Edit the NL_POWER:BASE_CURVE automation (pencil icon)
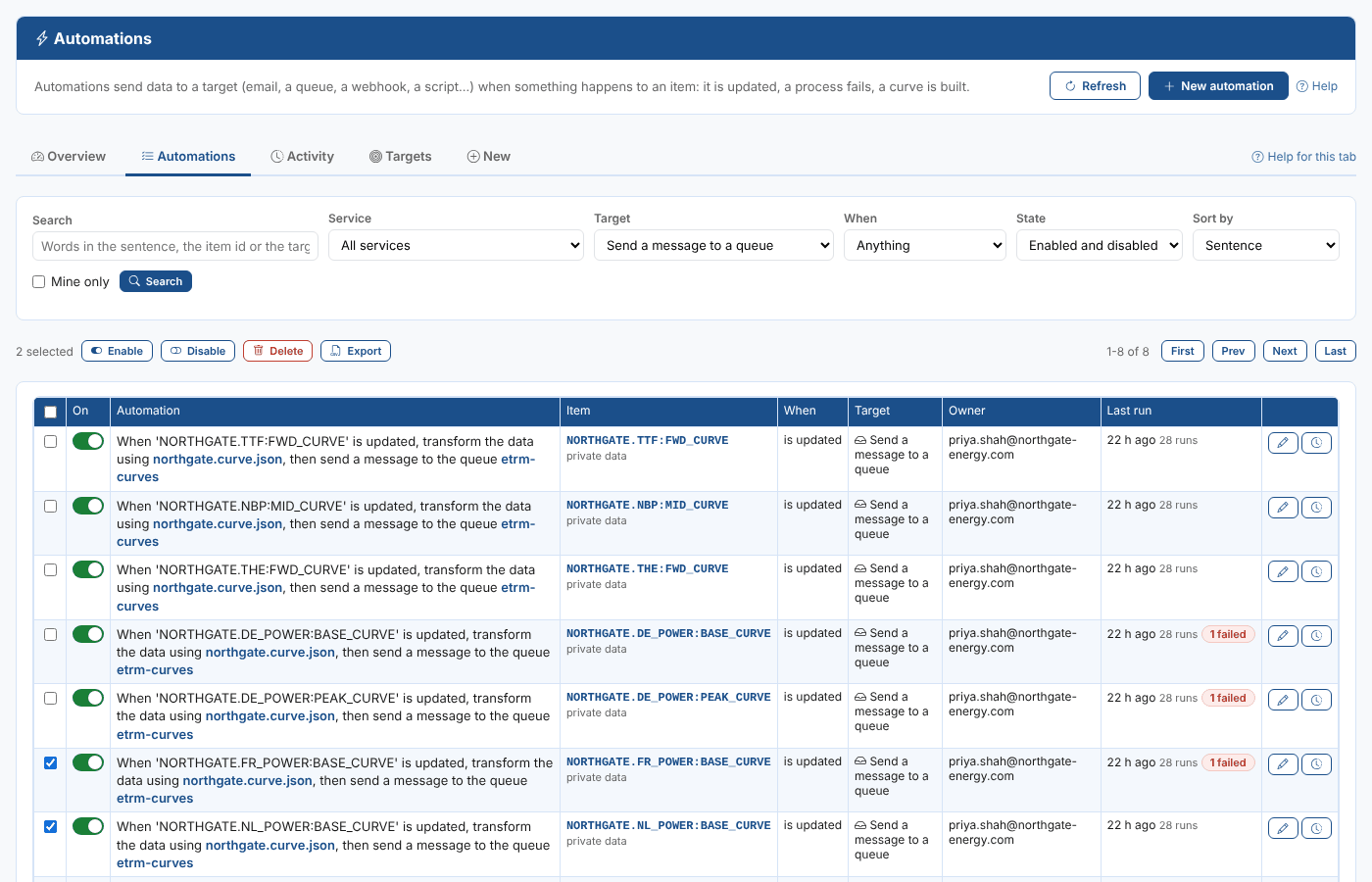Viewport: 1372px width, 882px height. pos(1283,828)
